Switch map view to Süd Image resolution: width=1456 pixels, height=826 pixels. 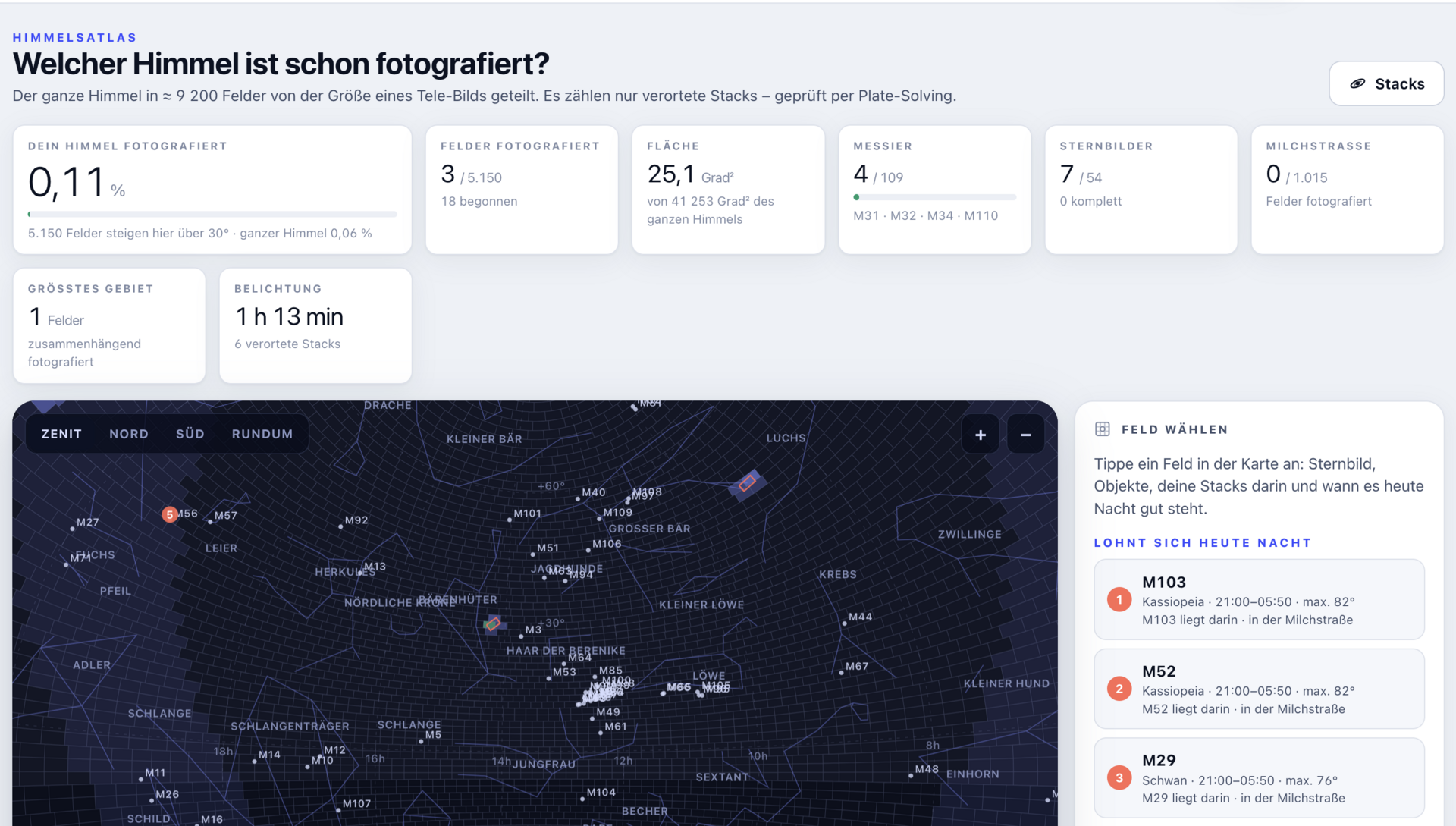(x=190, y=434)
